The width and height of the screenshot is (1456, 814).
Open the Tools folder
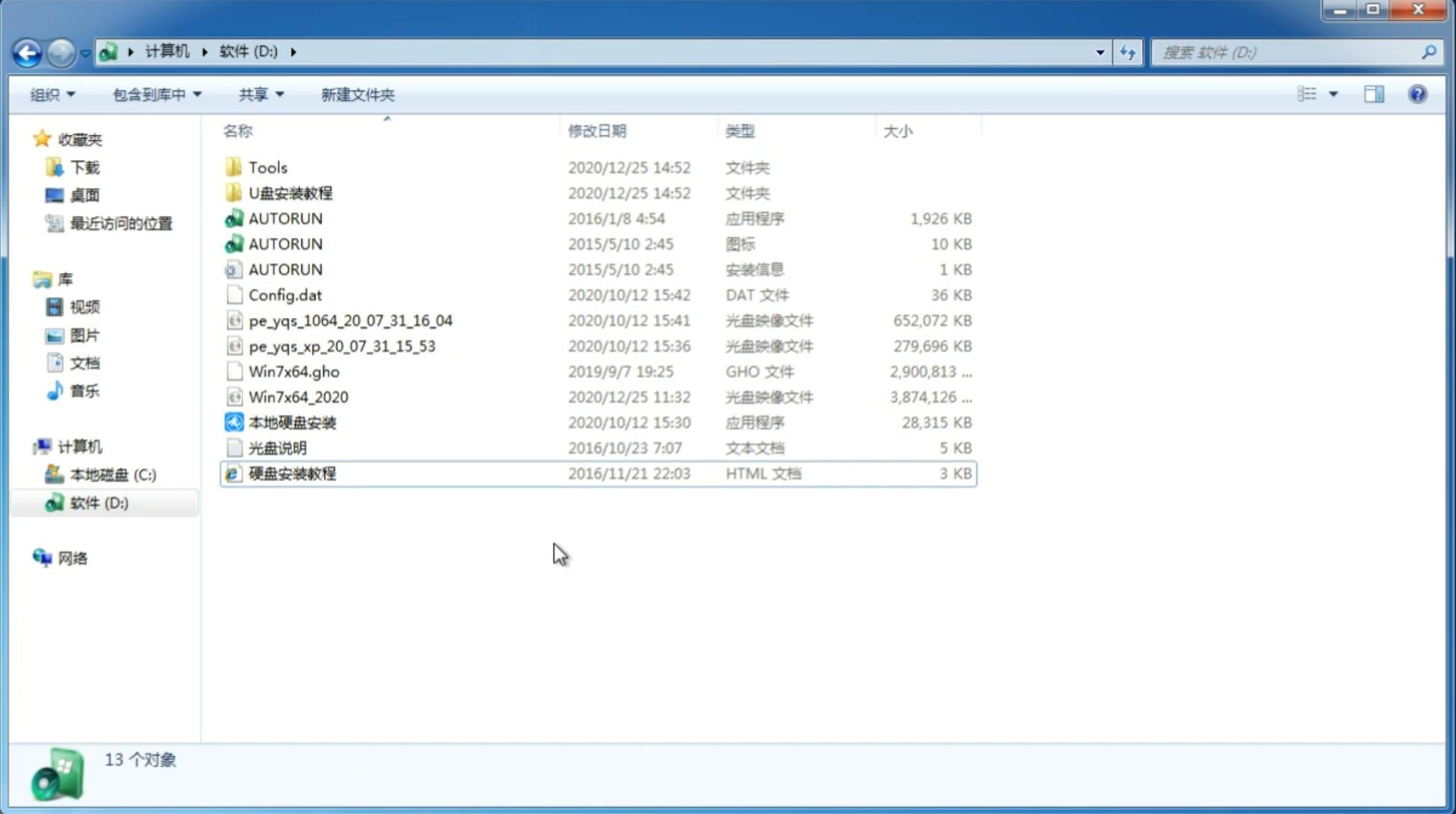(x=266, y=167)
